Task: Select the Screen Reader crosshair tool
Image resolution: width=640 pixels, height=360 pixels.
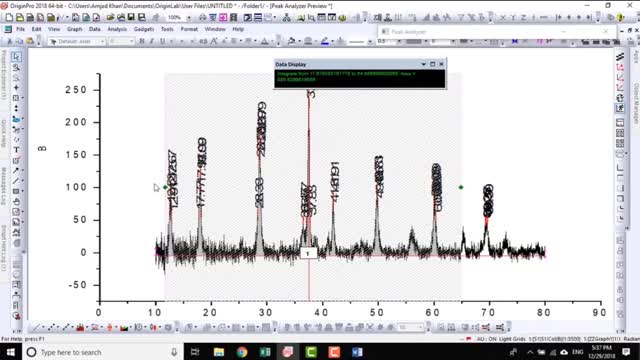Action: (x=16, y=88)
